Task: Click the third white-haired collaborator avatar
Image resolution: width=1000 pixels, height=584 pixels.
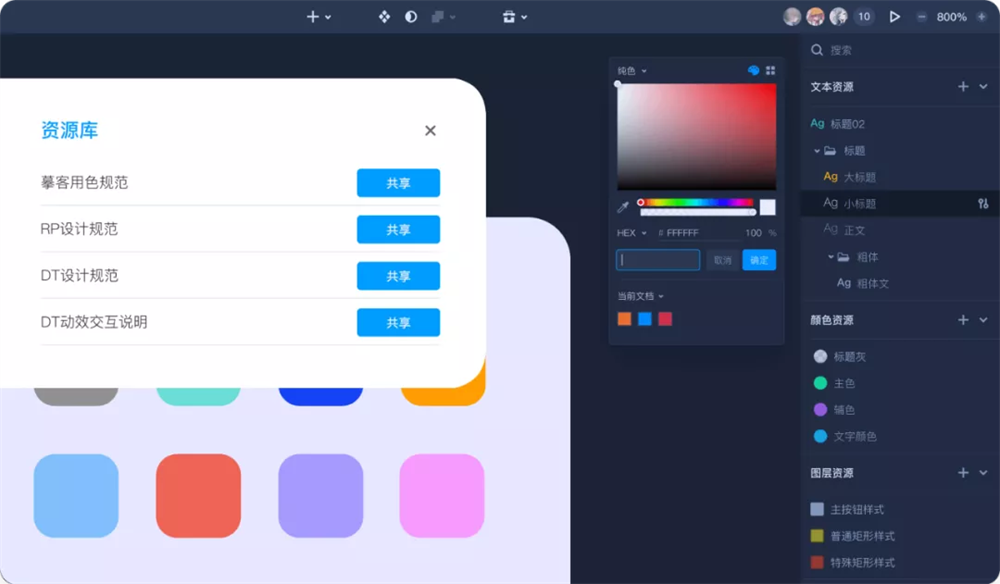Action: tap(838, 17)
